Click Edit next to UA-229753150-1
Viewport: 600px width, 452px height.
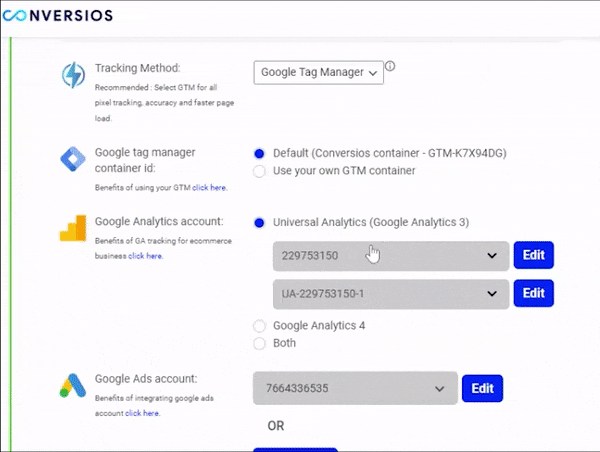(x=533, y=293)
